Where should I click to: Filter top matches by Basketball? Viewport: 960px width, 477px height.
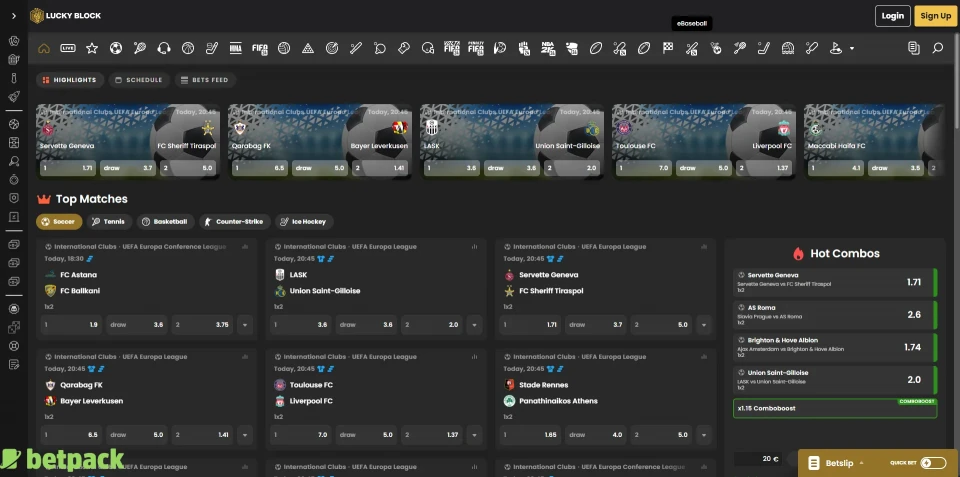pyautogui.click(x=164, y=222)
